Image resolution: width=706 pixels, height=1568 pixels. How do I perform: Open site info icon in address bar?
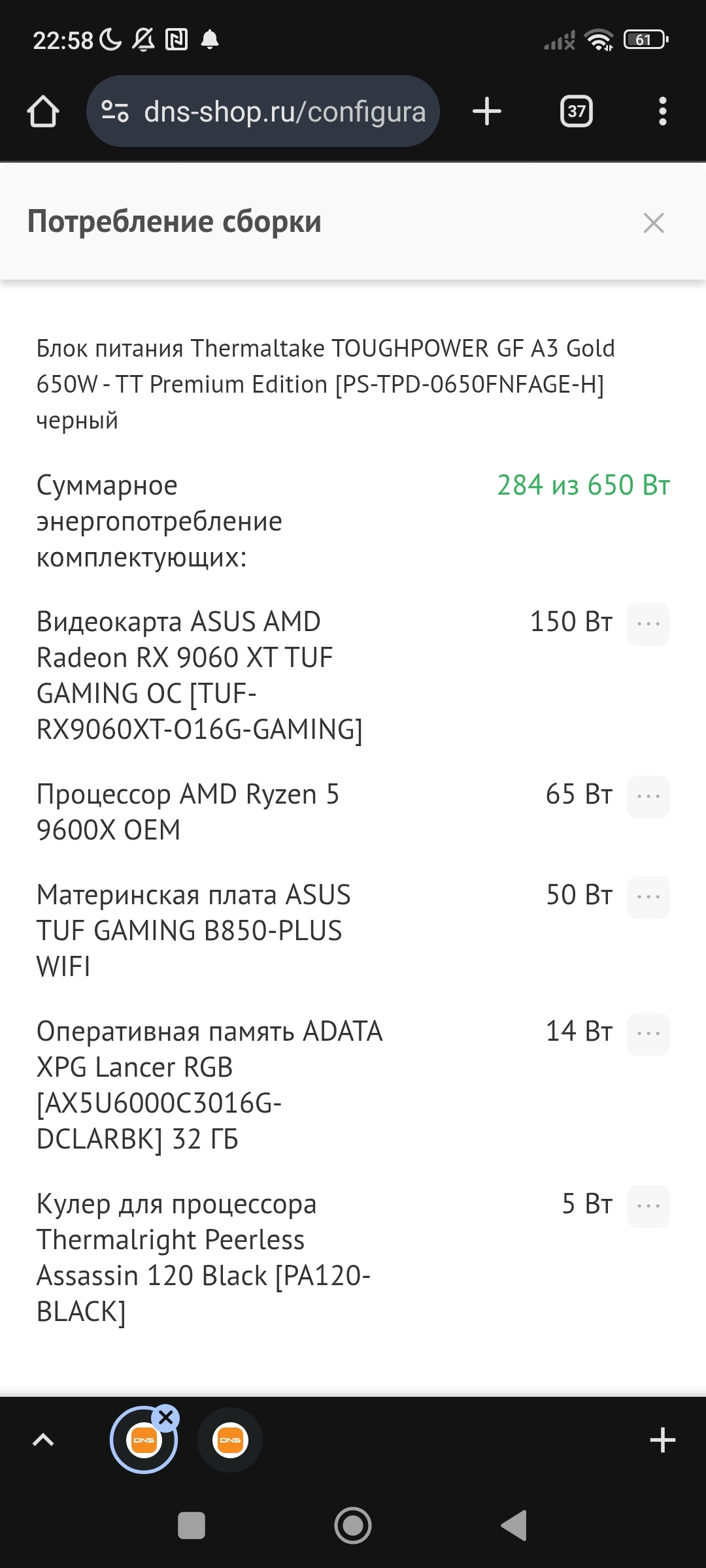[115, 111]
